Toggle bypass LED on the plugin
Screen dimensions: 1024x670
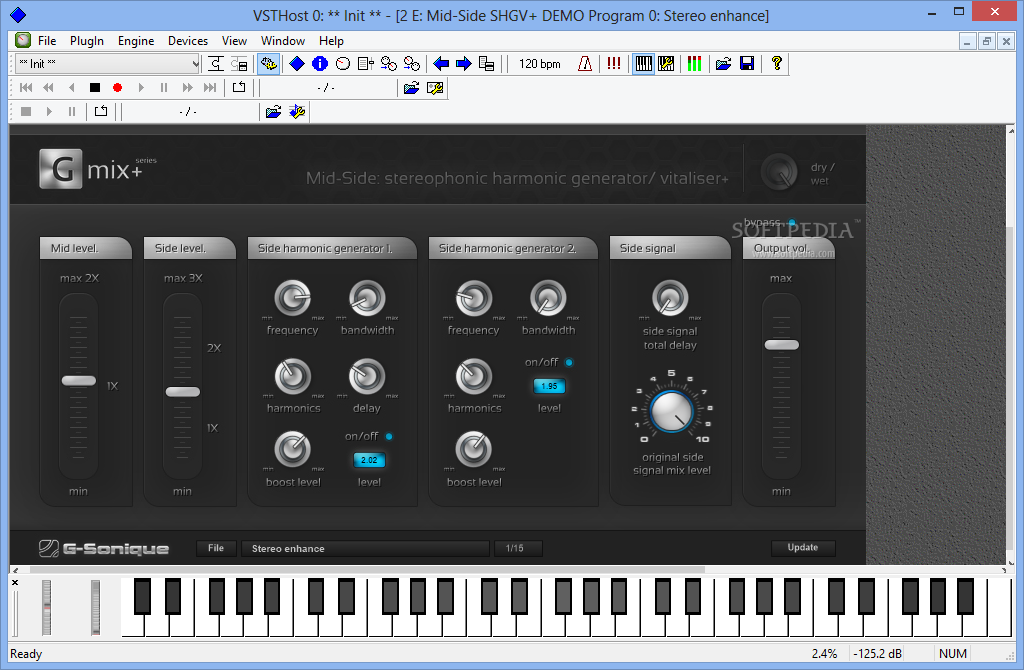792,223
